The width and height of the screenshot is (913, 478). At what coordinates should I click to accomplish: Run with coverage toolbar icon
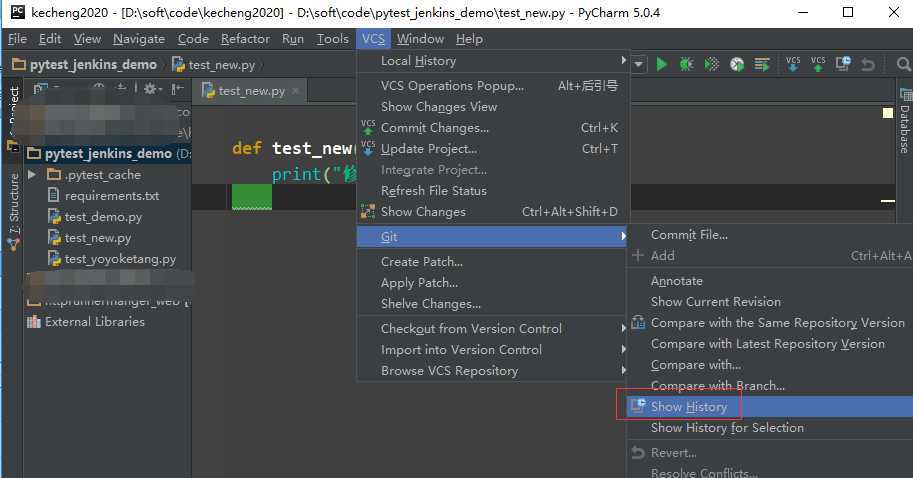[712, 64]
